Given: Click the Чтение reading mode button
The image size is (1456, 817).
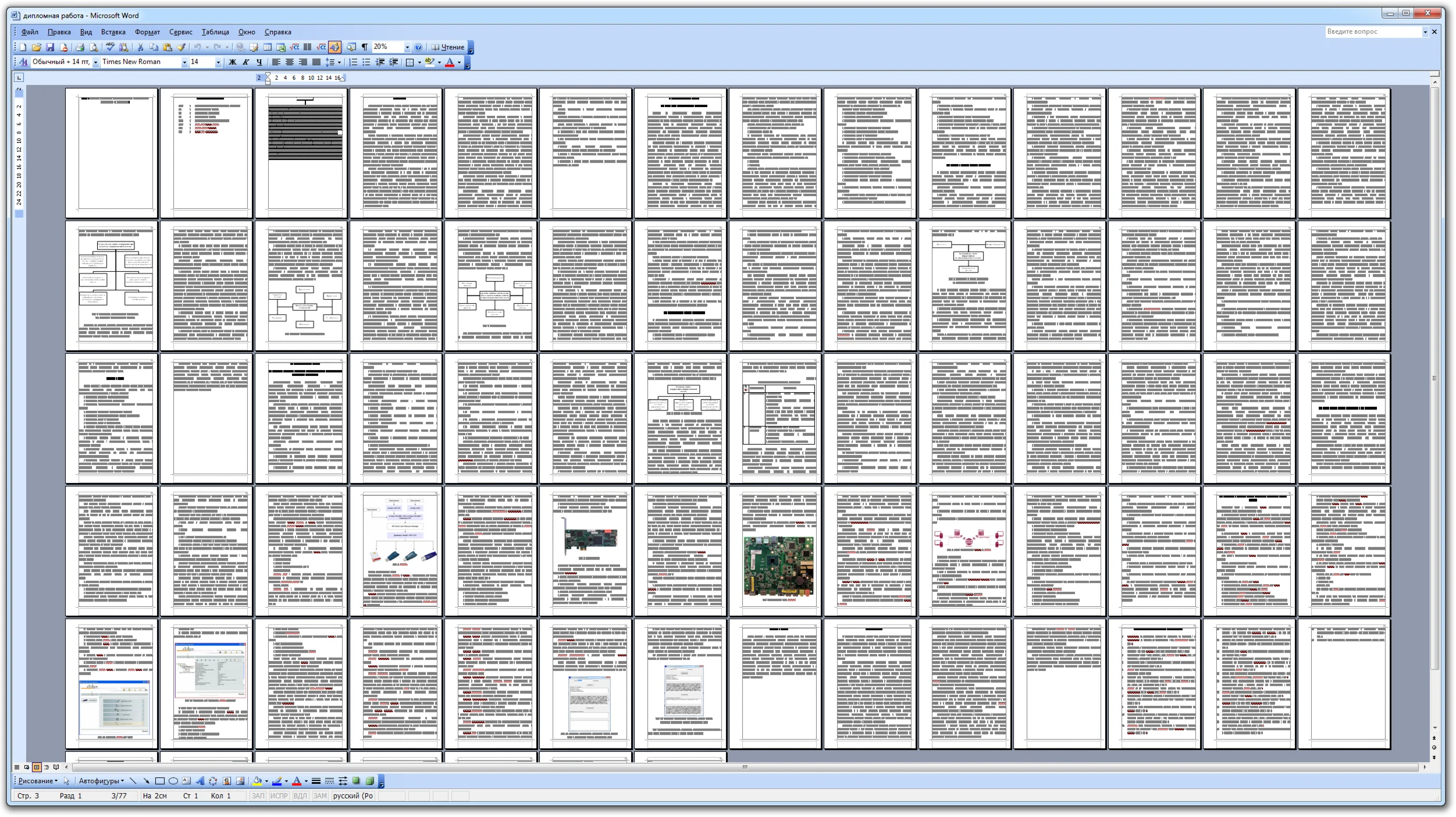Looking at the screenshot, I should [x=448, y=47].
